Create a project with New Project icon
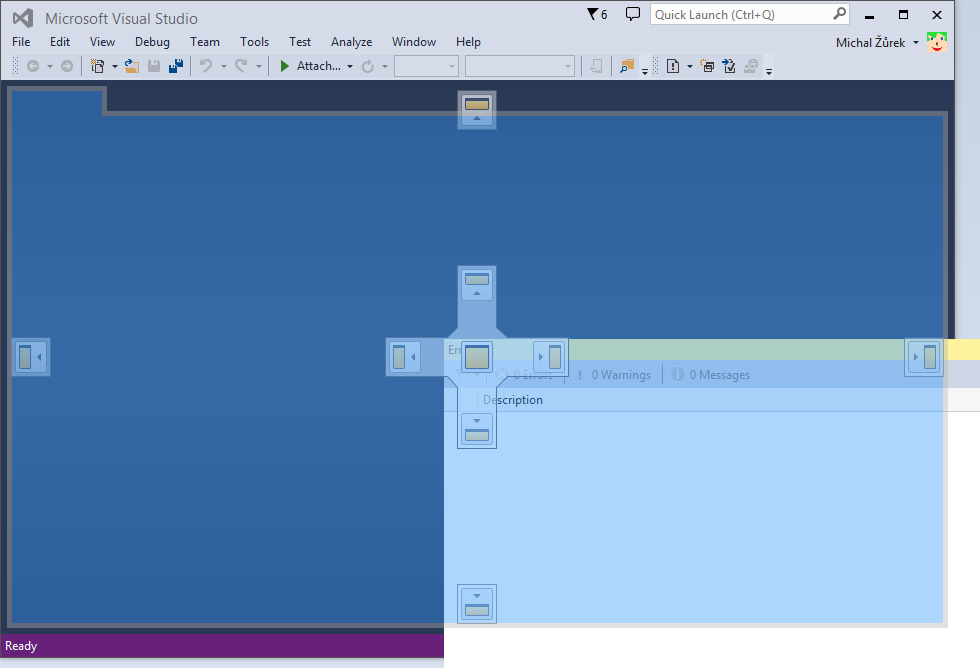Screen dimensions: 980x668 point(99,65)
